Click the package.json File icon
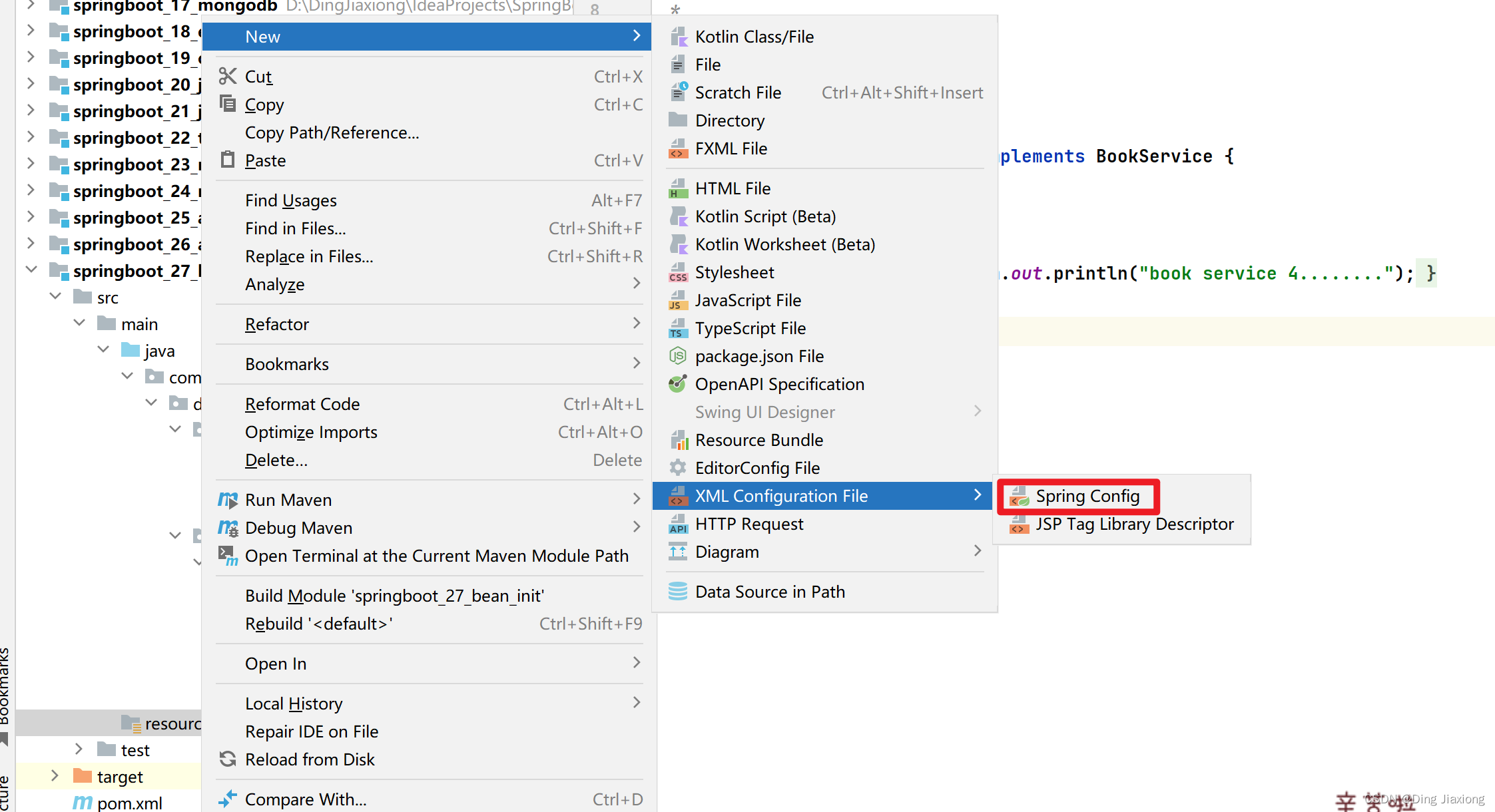This screenshot has width=1495, height=812. pos(678,356)
